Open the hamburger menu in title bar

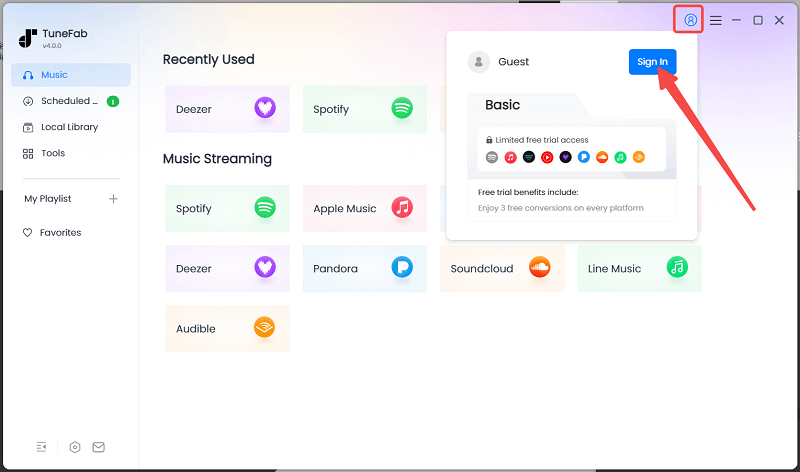(x=716, y=20)
